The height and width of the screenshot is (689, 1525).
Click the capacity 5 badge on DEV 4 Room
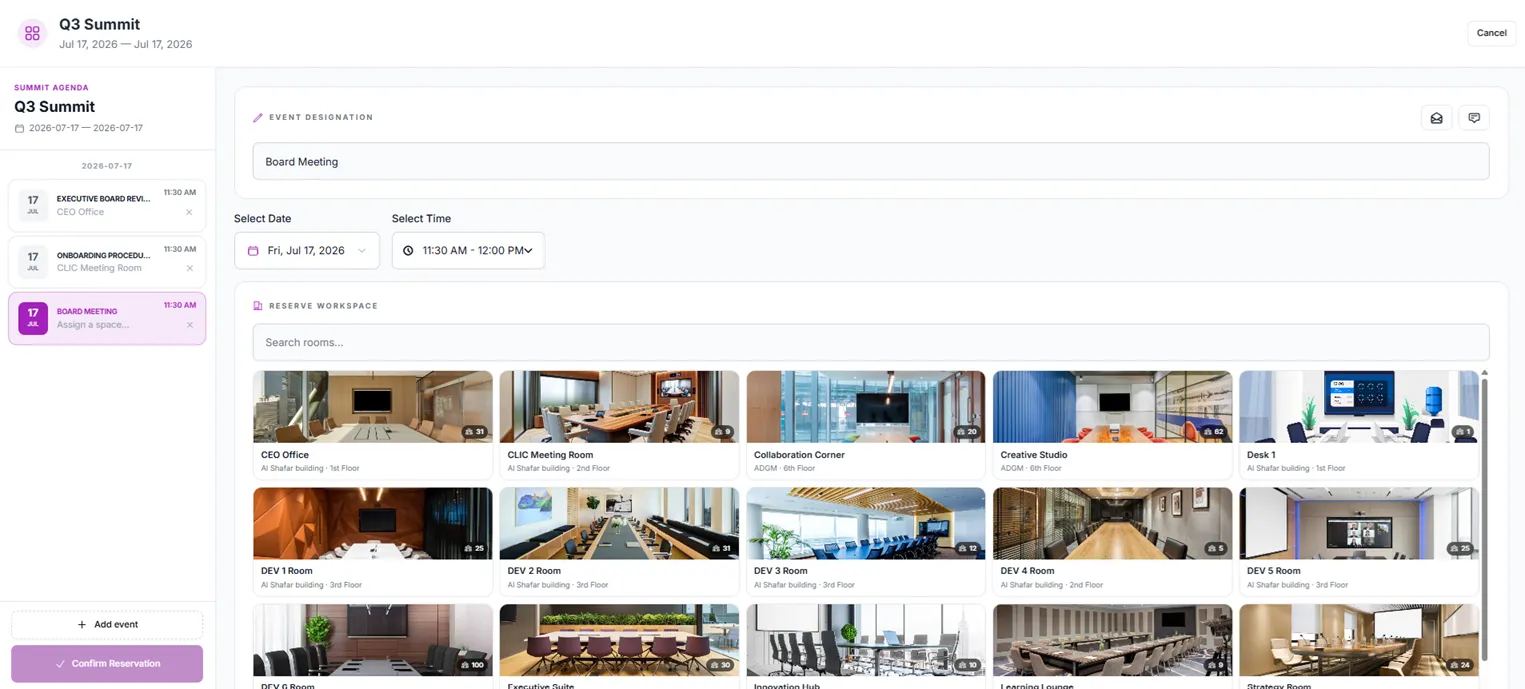click(1216, 549)
